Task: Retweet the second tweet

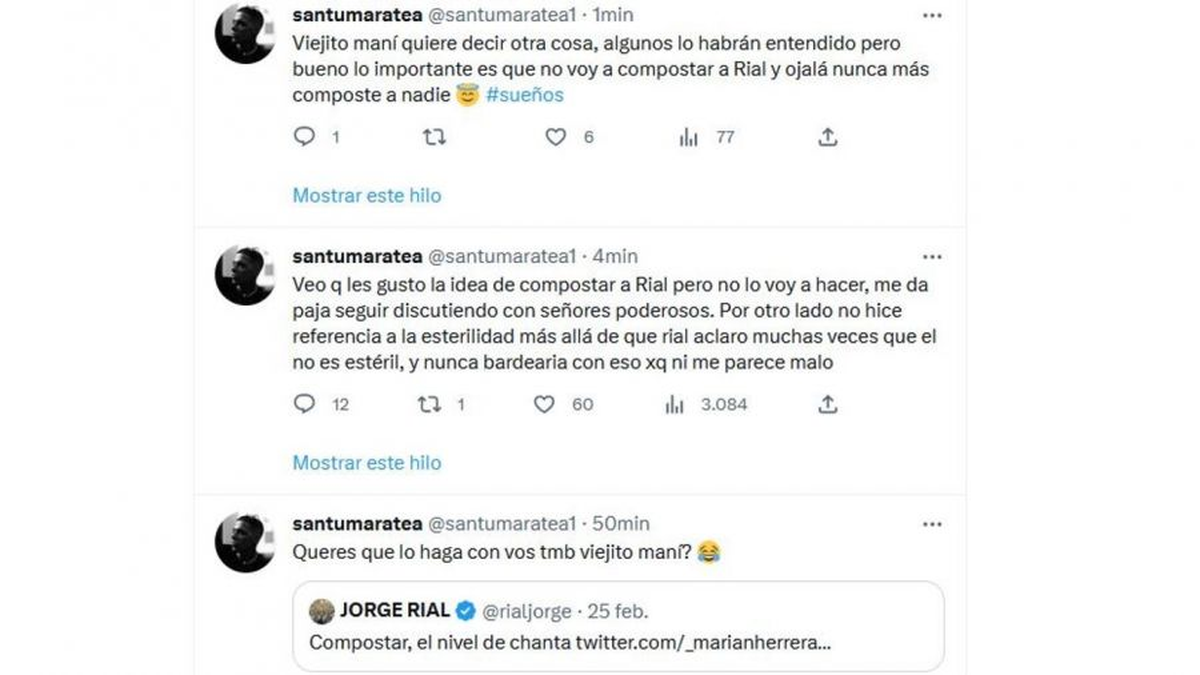Action: click(x=430, y=405)
